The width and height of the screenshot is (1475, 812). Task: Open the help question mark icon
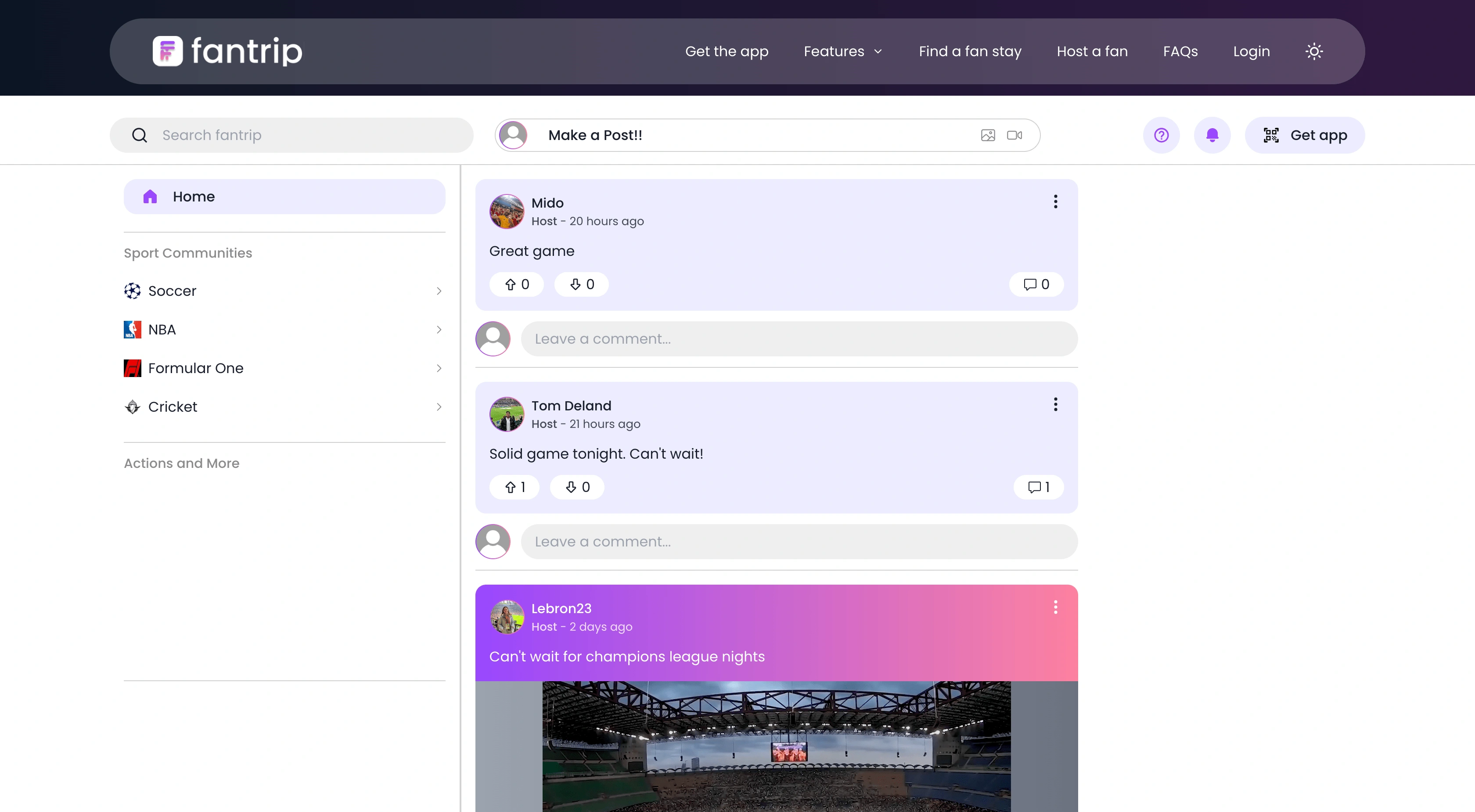pos(1161,135)
